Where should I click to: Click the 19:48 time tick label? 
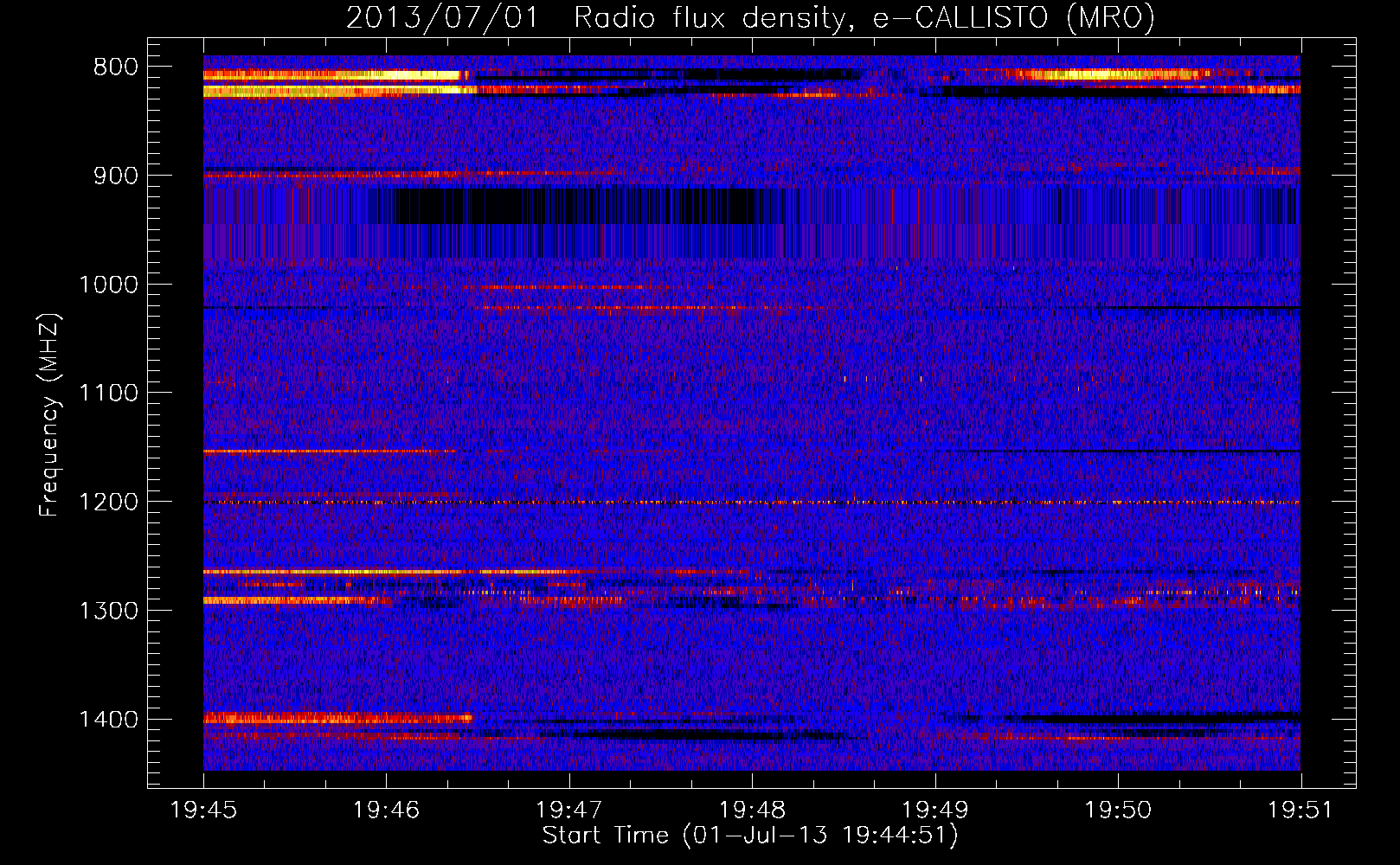[752, 810]
